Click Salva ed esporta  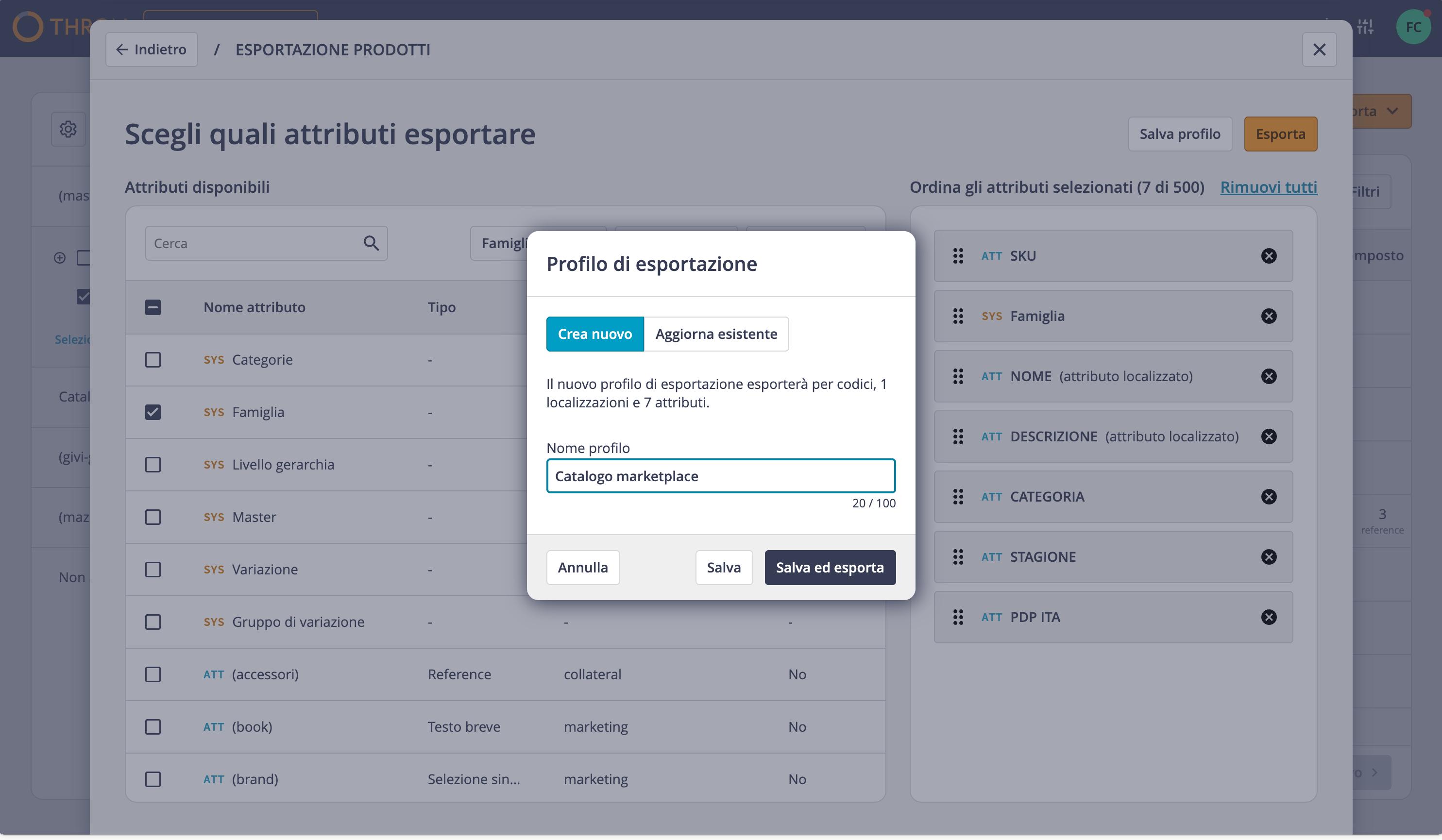tap(830, 568)
